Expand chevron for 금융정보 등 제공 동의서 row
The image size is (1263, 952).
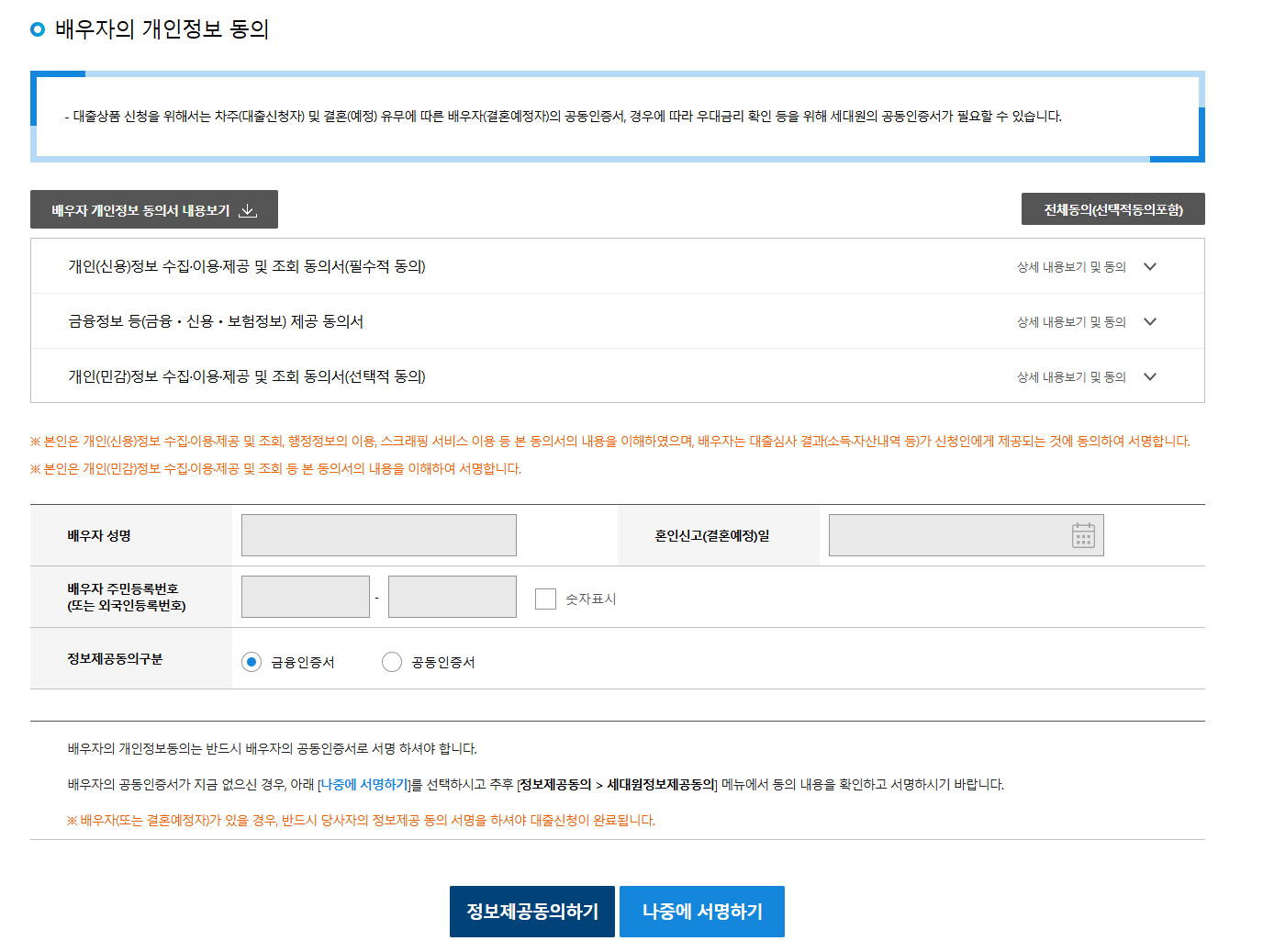pyautogui.click(x=1150, y=321)
